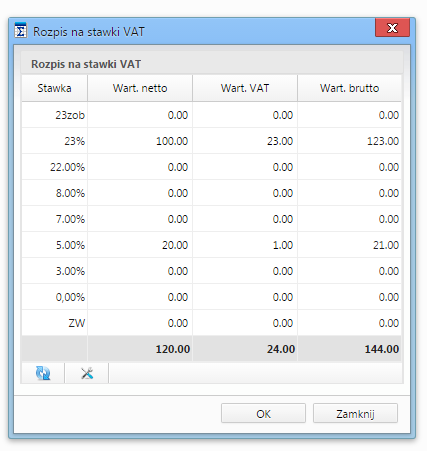This screenshot has height=451, width=427.
Task: Click the Wart. netto column header
Action: (x=140, y=88)
